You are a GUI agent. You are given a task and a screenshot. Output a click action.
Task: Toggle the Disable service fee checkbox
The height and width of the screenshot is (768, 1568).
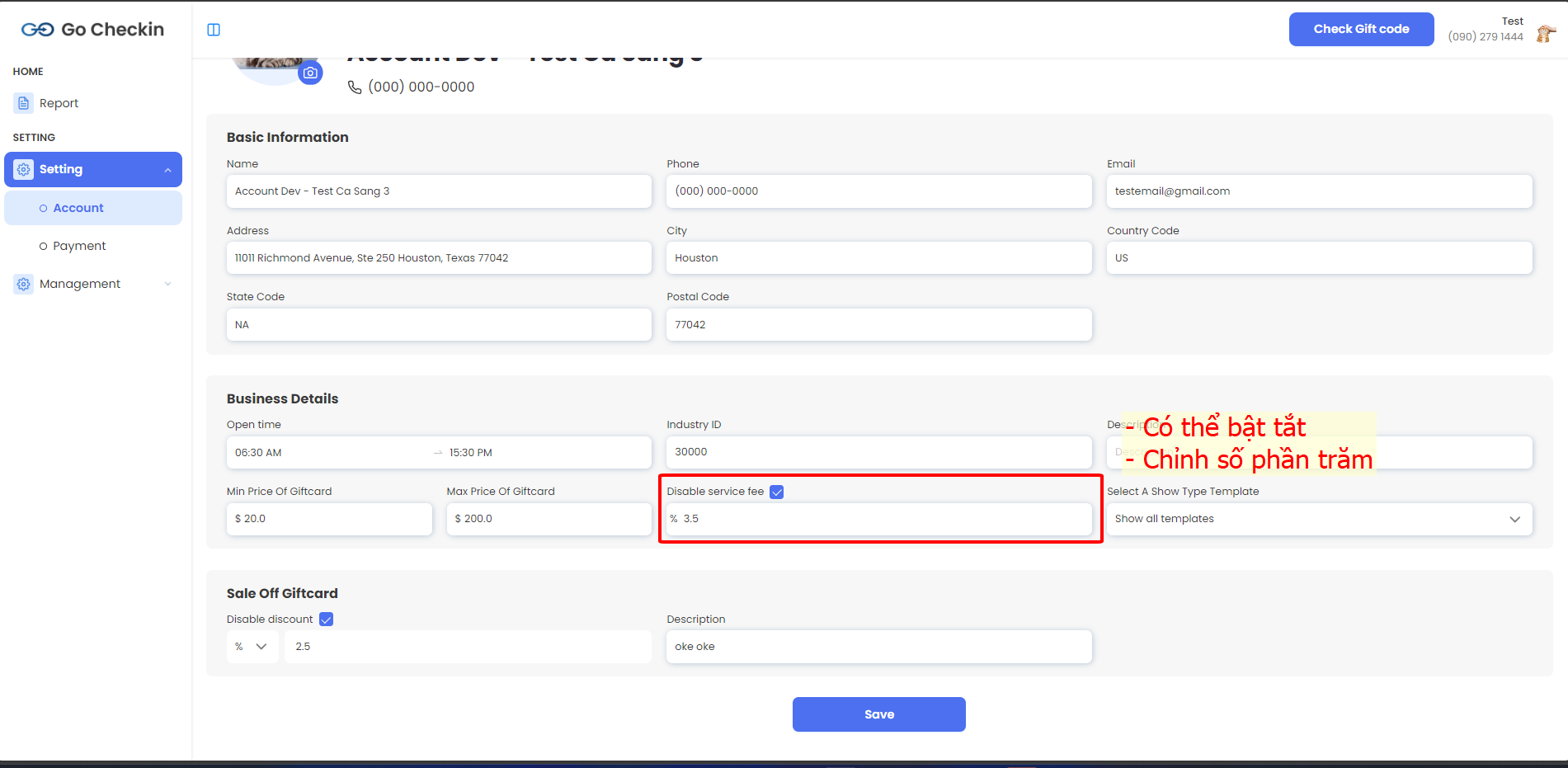pyautogui.click(x=776, y=492)
